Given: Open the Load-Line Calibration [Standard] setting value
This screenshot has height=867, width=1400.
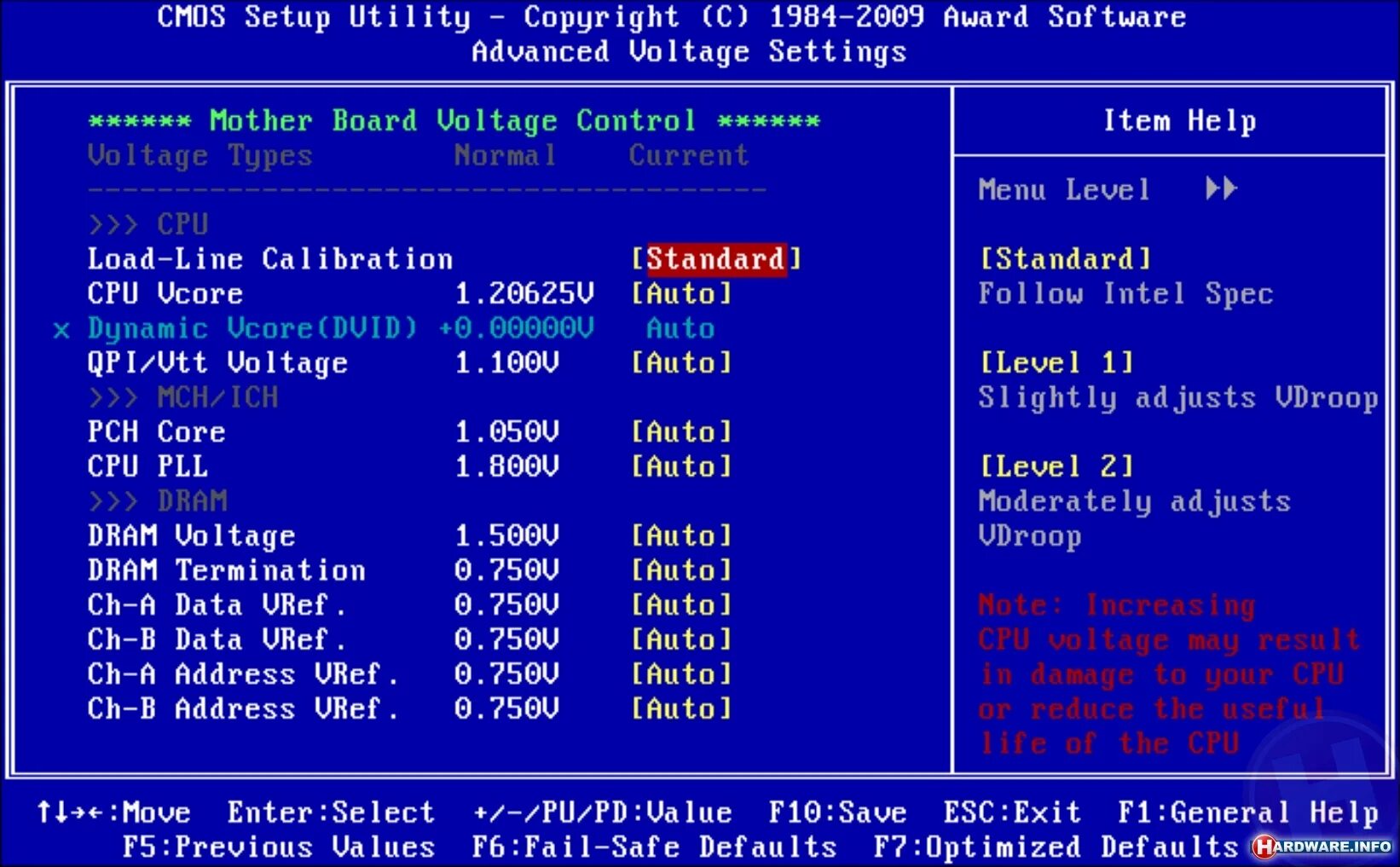Looking at the screenshot, I should [x=716, y=259].
